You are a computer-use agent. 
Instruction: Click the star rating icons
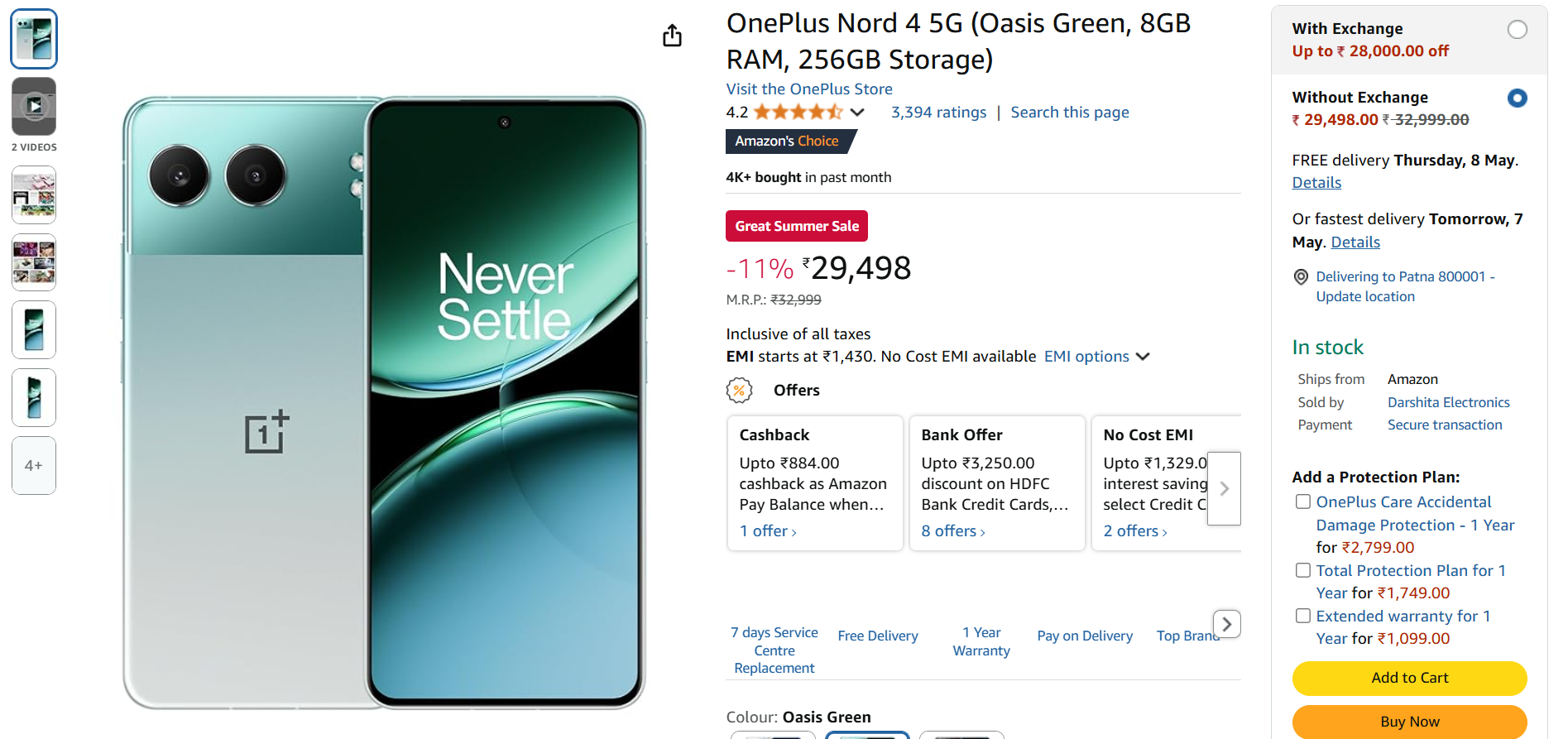pos(798,113)
